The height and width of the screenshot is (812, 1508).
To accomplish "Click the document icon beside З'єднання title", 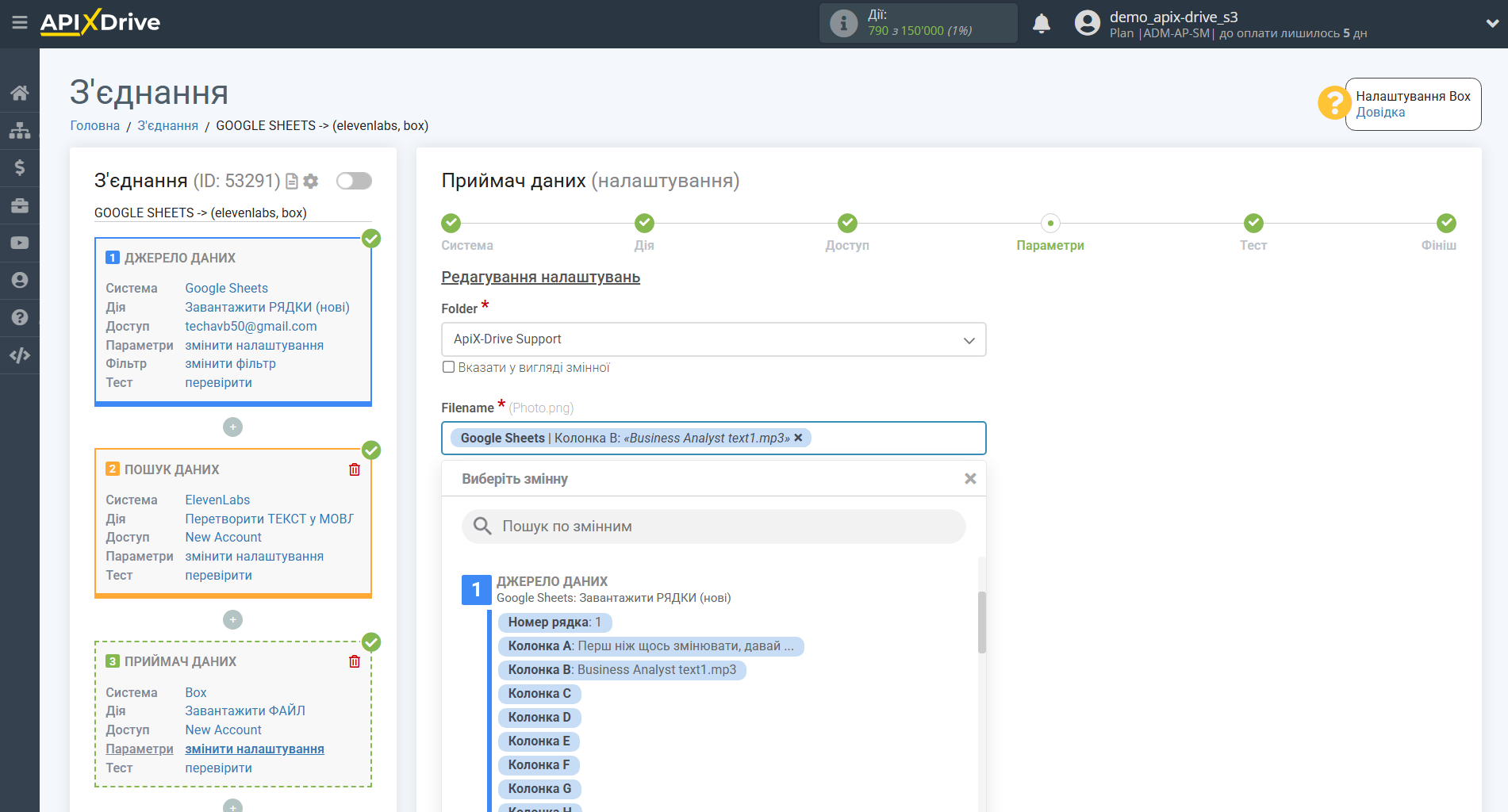I will click(291, 181).
